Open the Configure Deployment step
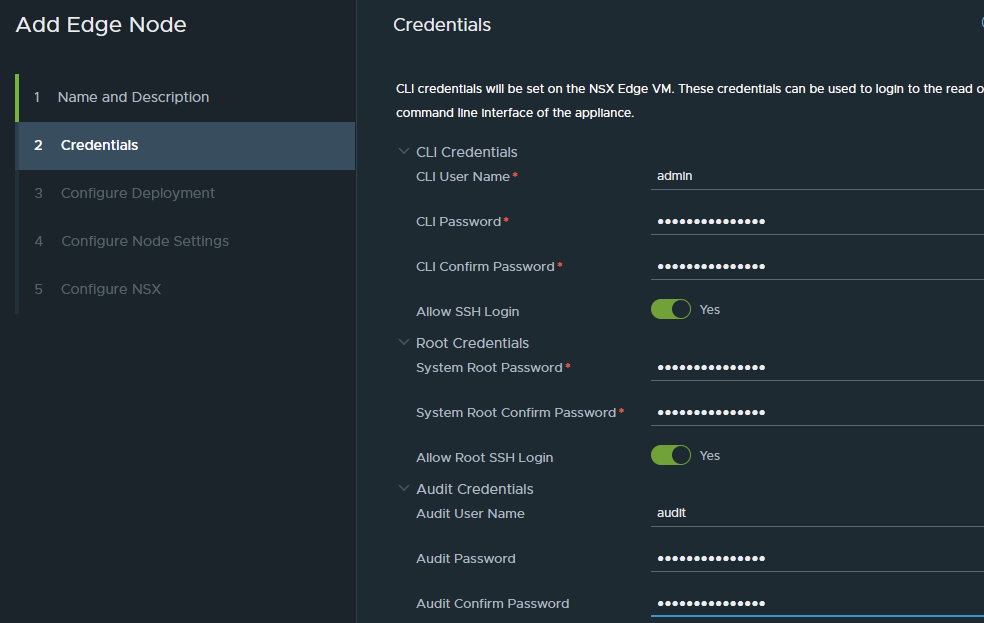 click(137, 193)
